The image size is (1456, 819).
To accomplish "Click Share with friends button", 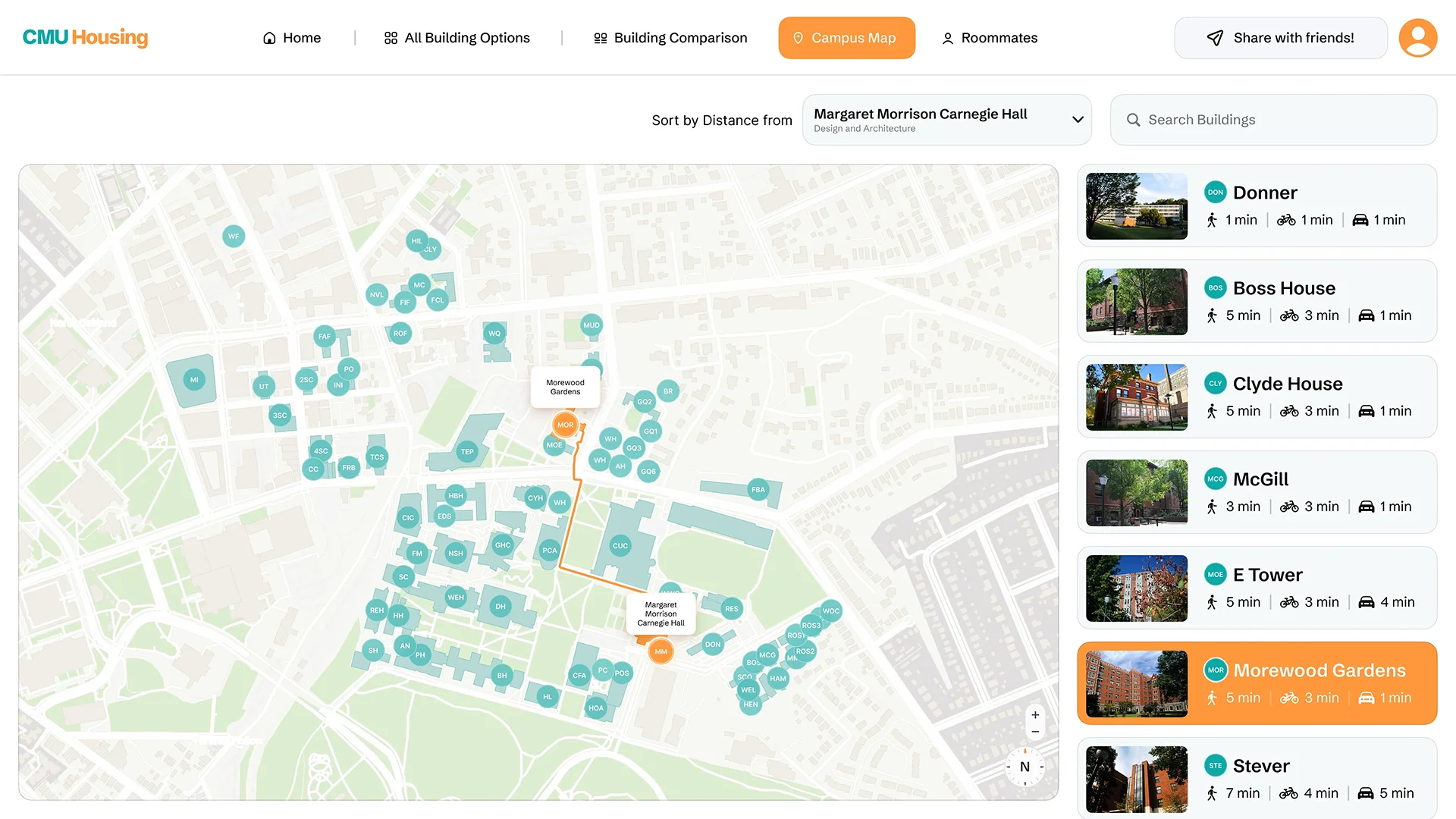I will coord(1280,38).
